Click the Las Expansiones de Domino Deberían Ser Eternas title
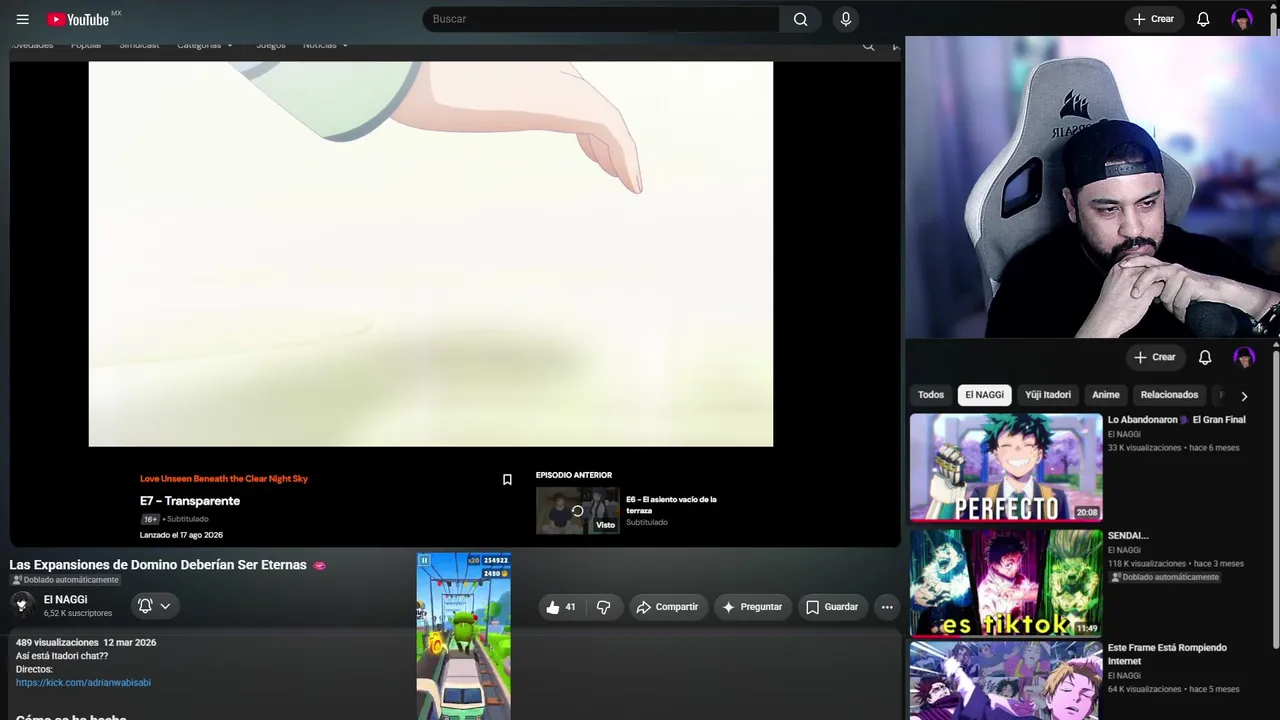Viewport: 1280px width, 720px height. pyautogui.click(x=158, y=565)
